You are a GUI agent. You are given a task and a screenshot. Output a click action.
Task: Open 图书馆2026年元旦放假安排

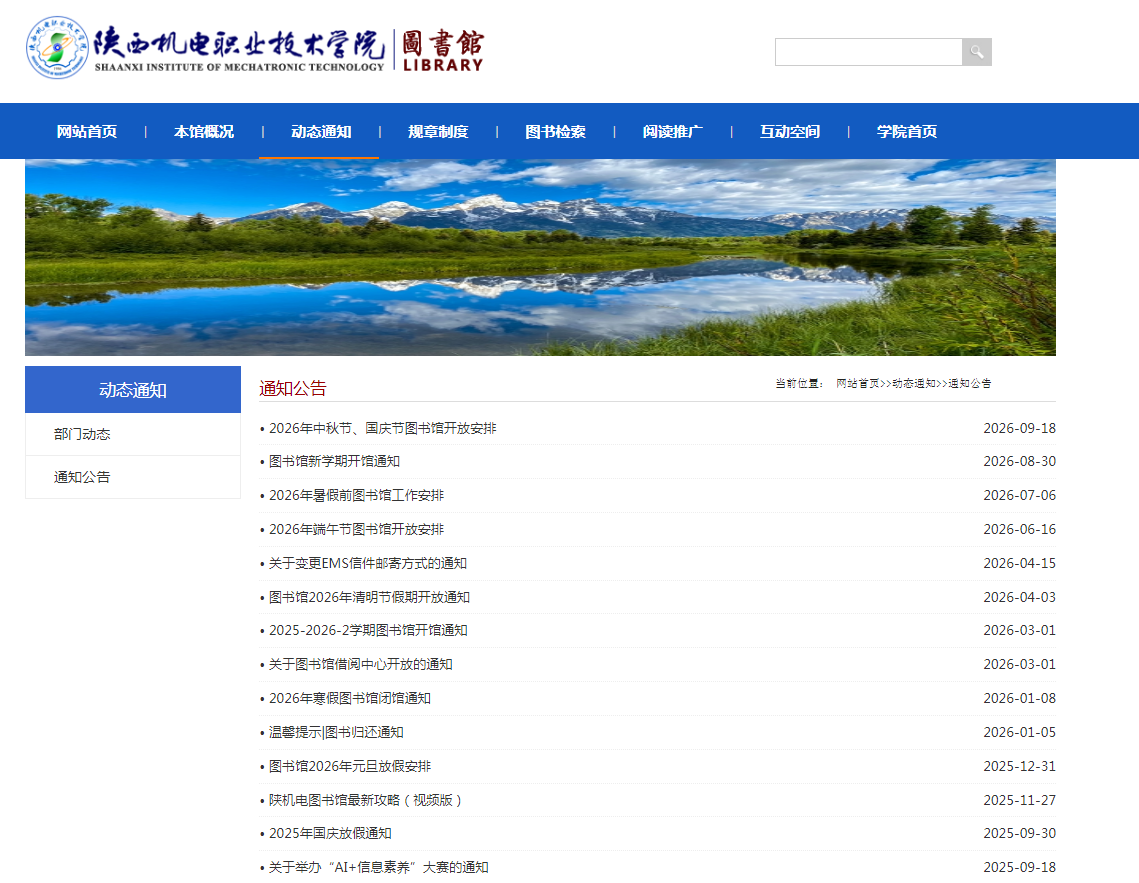tap(349, 766)
